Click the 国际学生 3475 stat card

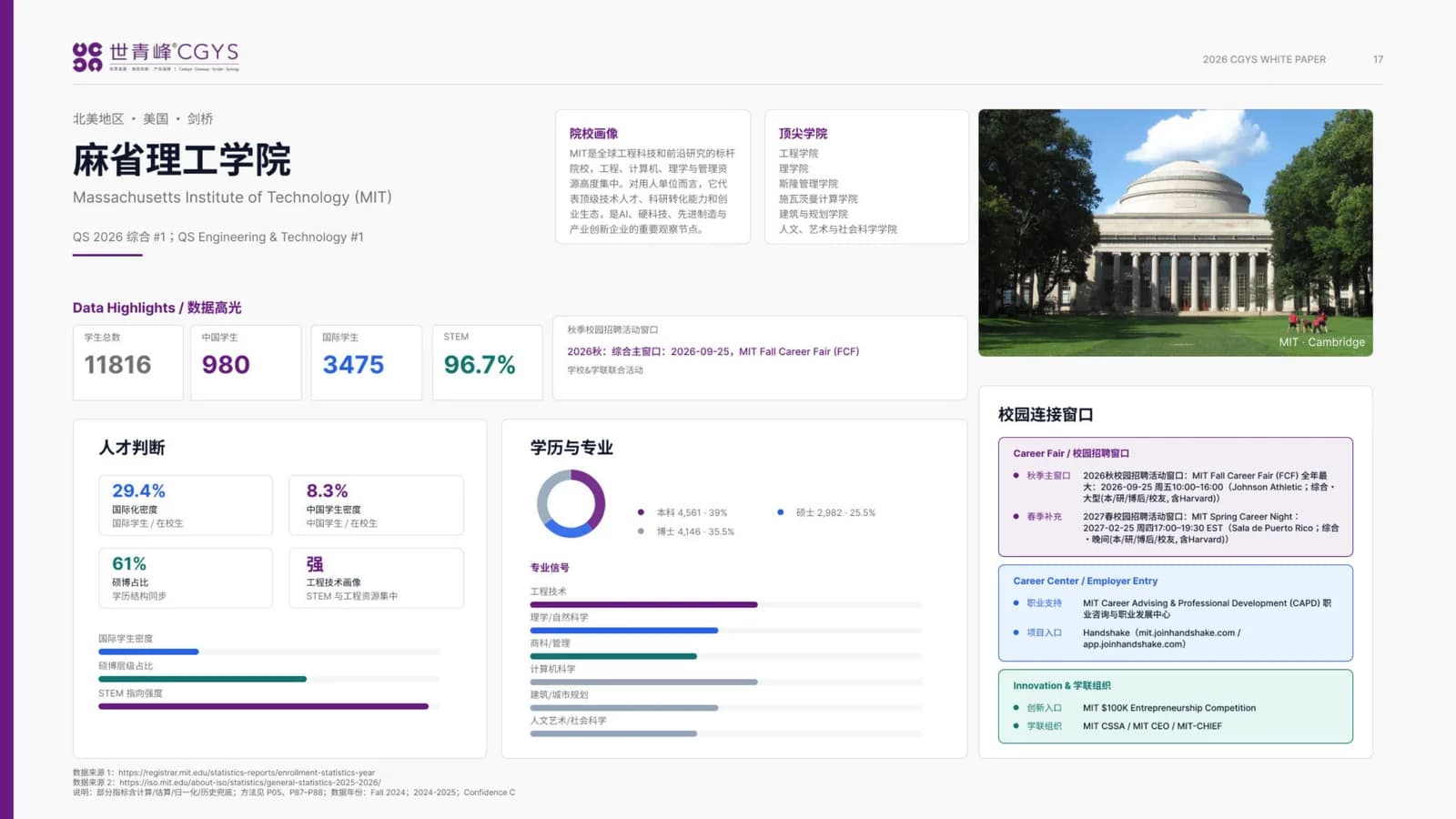click(x=366, y=362)
